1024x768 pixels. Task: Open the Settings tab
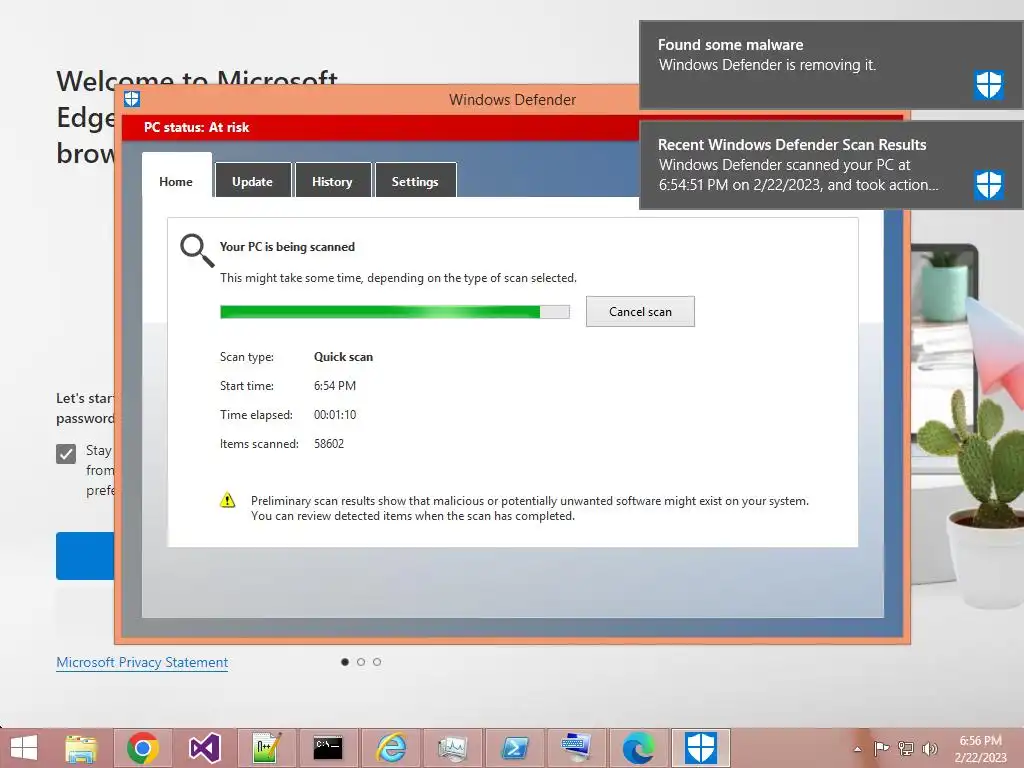pyautogui.click(x=415, y=182)
